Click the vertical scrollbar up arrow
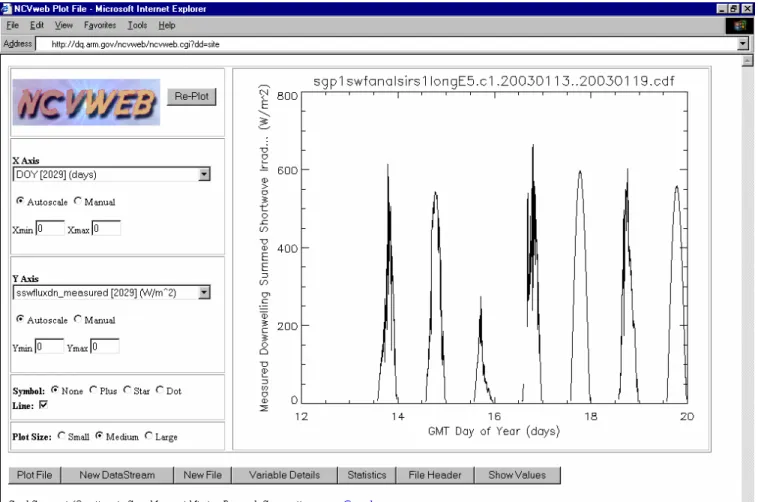 tap(747, 60)
